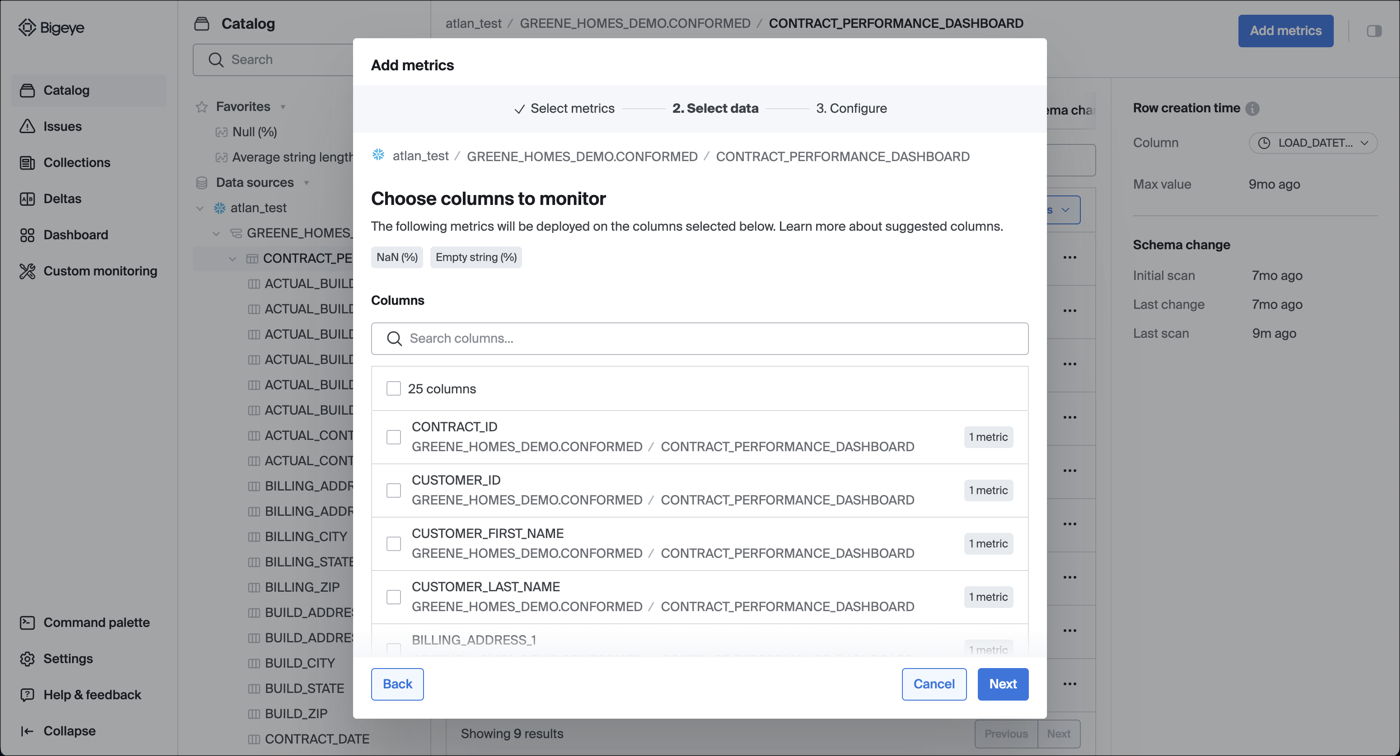This screenshot has height=756, width=1400.
Task: Check the CUSTOMER_FIRST_NAME column checkbox
Action: point(394,544)
